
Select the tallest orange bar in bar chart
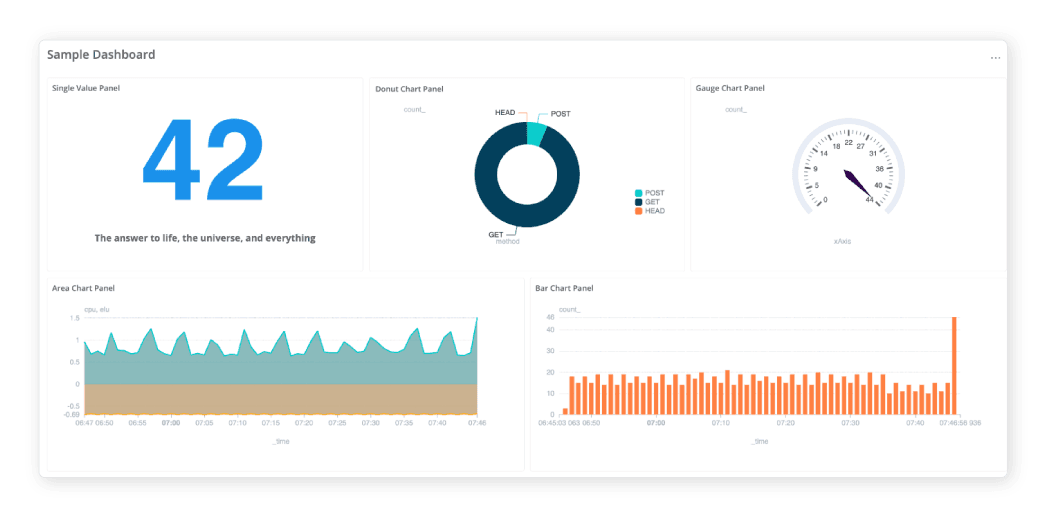point(954,365)
